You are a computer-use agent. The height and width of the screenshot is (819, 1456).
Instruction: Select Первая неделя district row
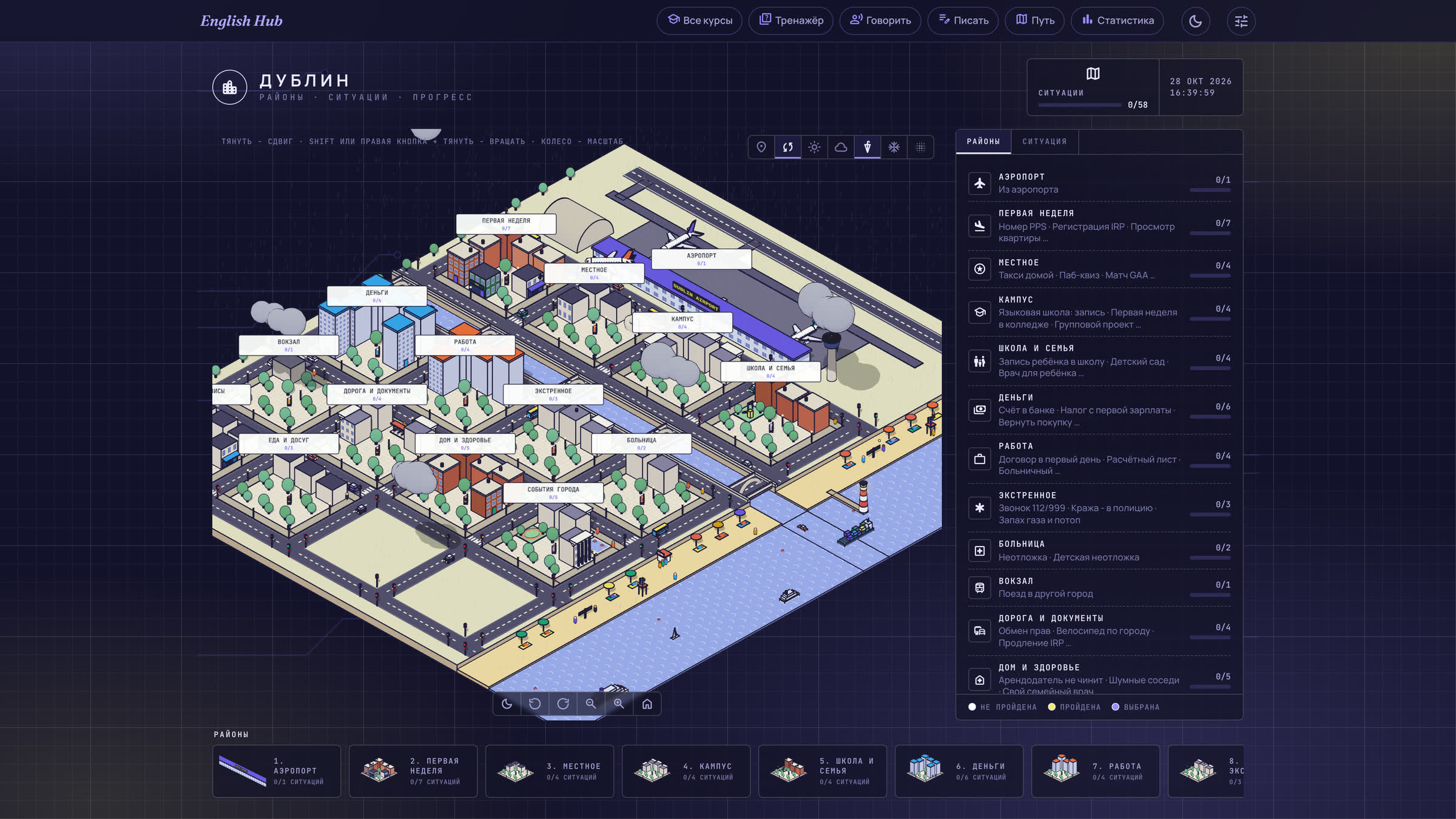click(x=1099, y=226)
